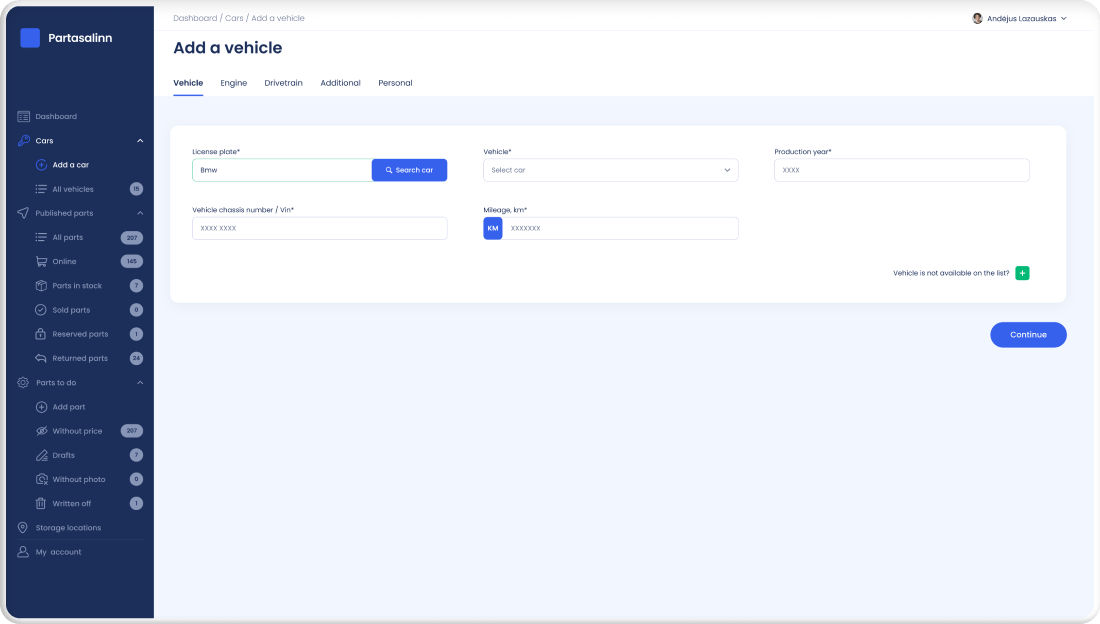
Task: Open Storage locations pin icon
Action: click(x=24, y=528)
